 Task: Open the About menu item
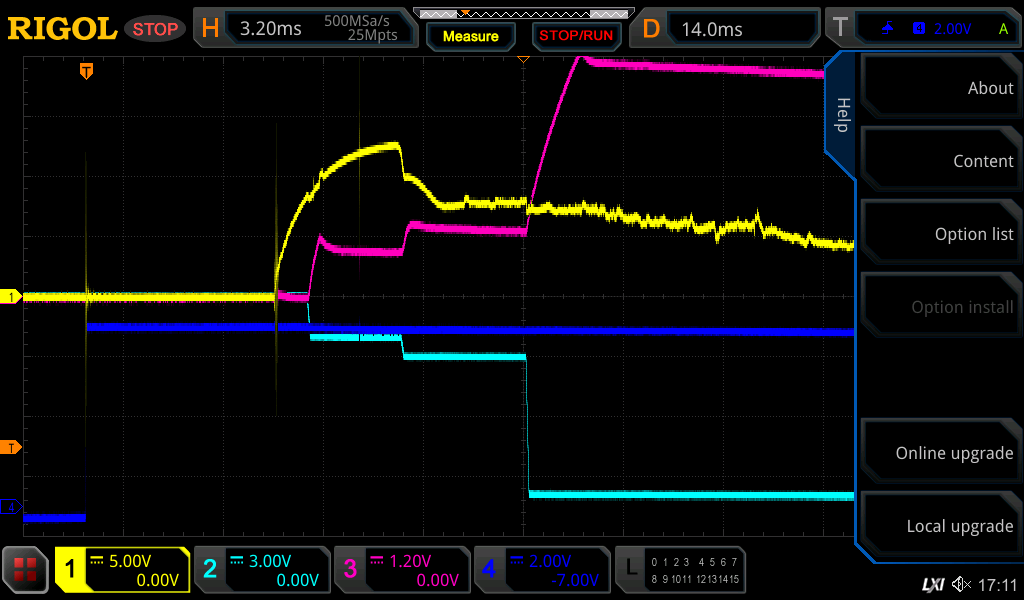pyautogui.click(x=941, y=88)
